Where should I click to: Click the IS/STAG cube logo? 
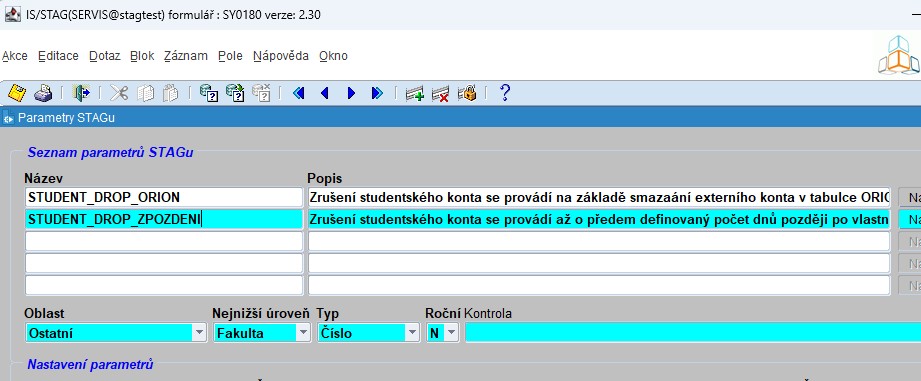tap(898, 55)
